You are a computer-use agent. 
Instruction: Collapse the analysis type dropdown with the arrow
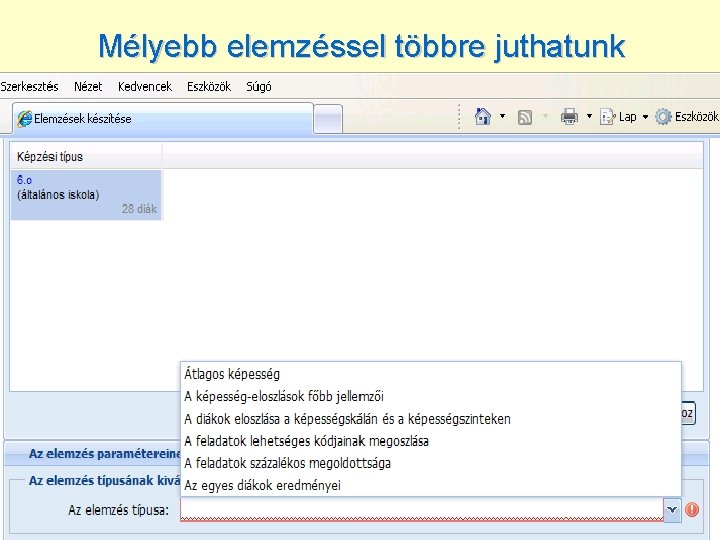pos(672,510)
